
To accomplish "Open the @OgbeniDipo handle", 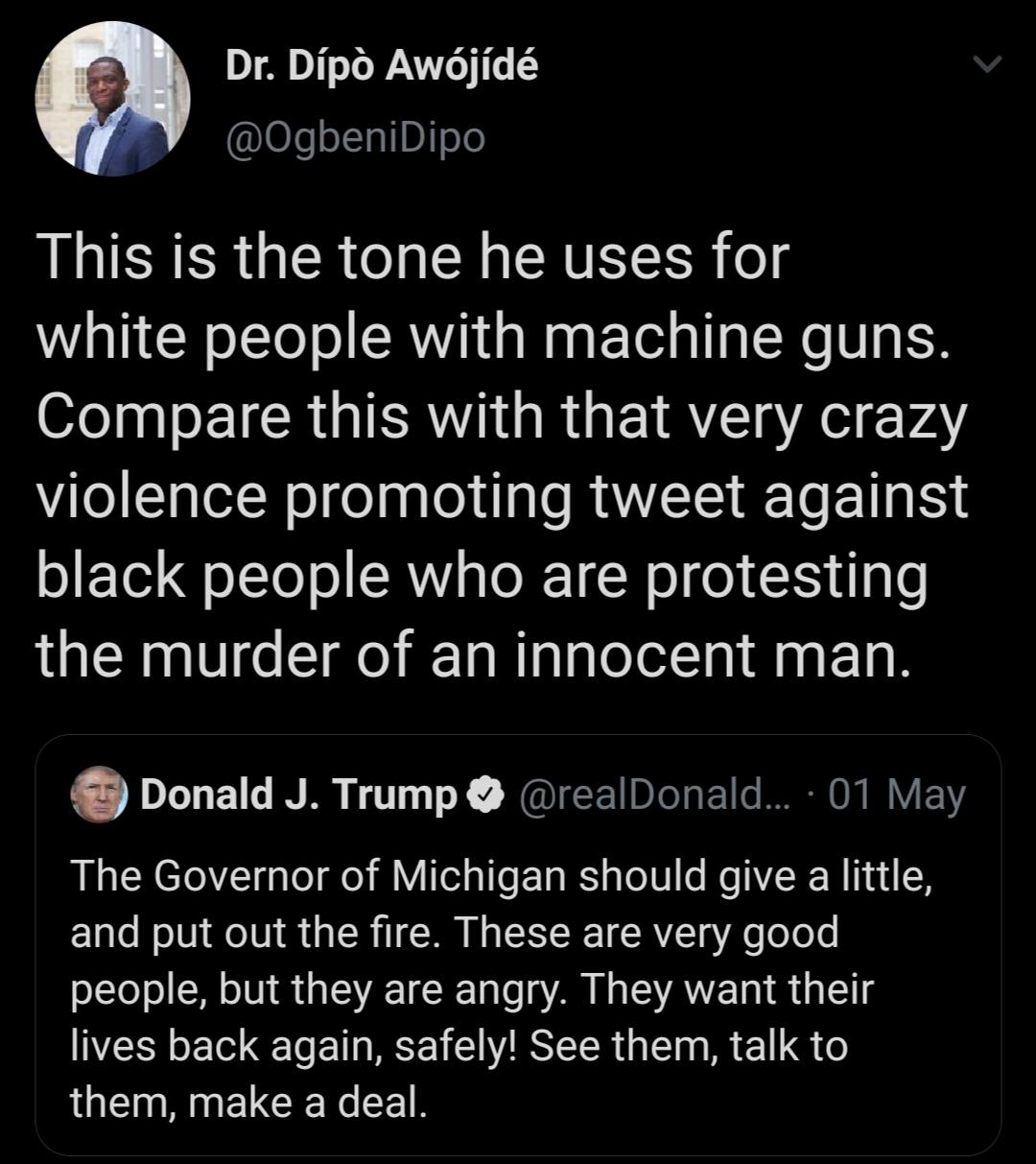I will tap(355, 138).
